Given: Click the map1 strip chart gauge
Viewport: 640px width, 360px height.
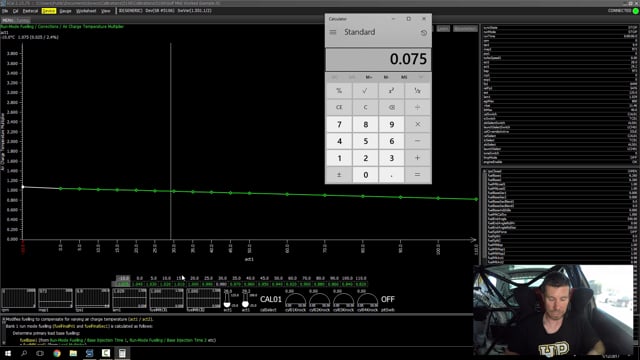Looking at the screenshot, I should coord(55,300).
